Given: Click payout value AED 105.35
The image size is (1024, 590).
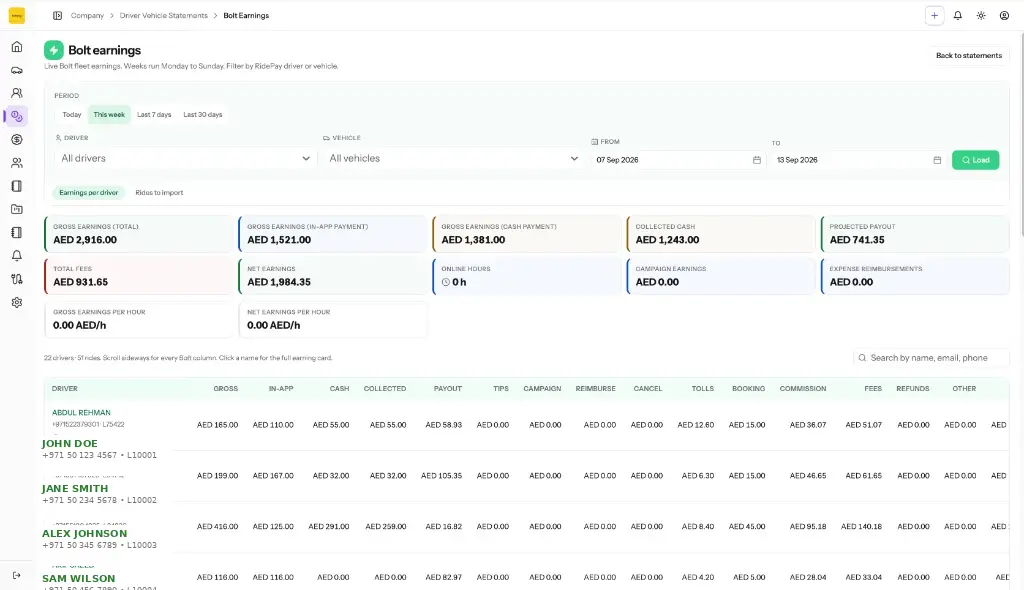Looking at the screenshot, I should point(441,476).
